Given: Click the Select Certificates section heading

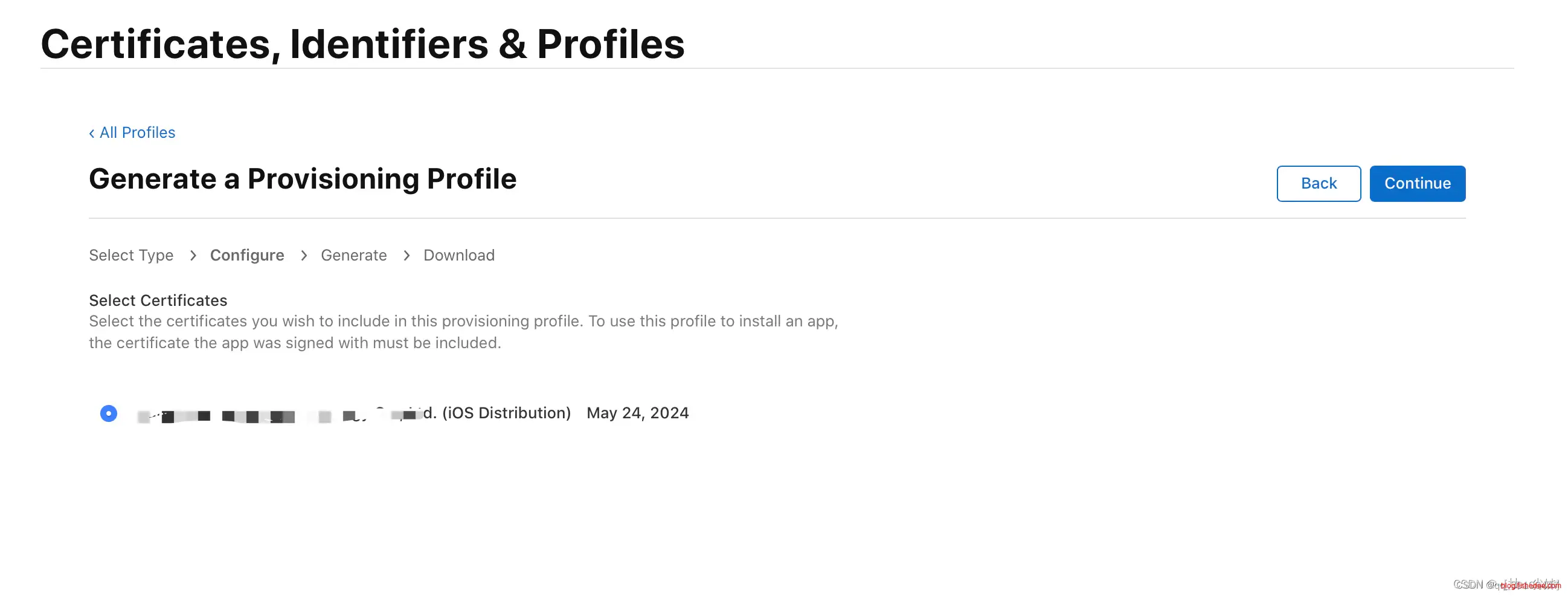Looking at the screenshot, I should click(x=158, y=300).
